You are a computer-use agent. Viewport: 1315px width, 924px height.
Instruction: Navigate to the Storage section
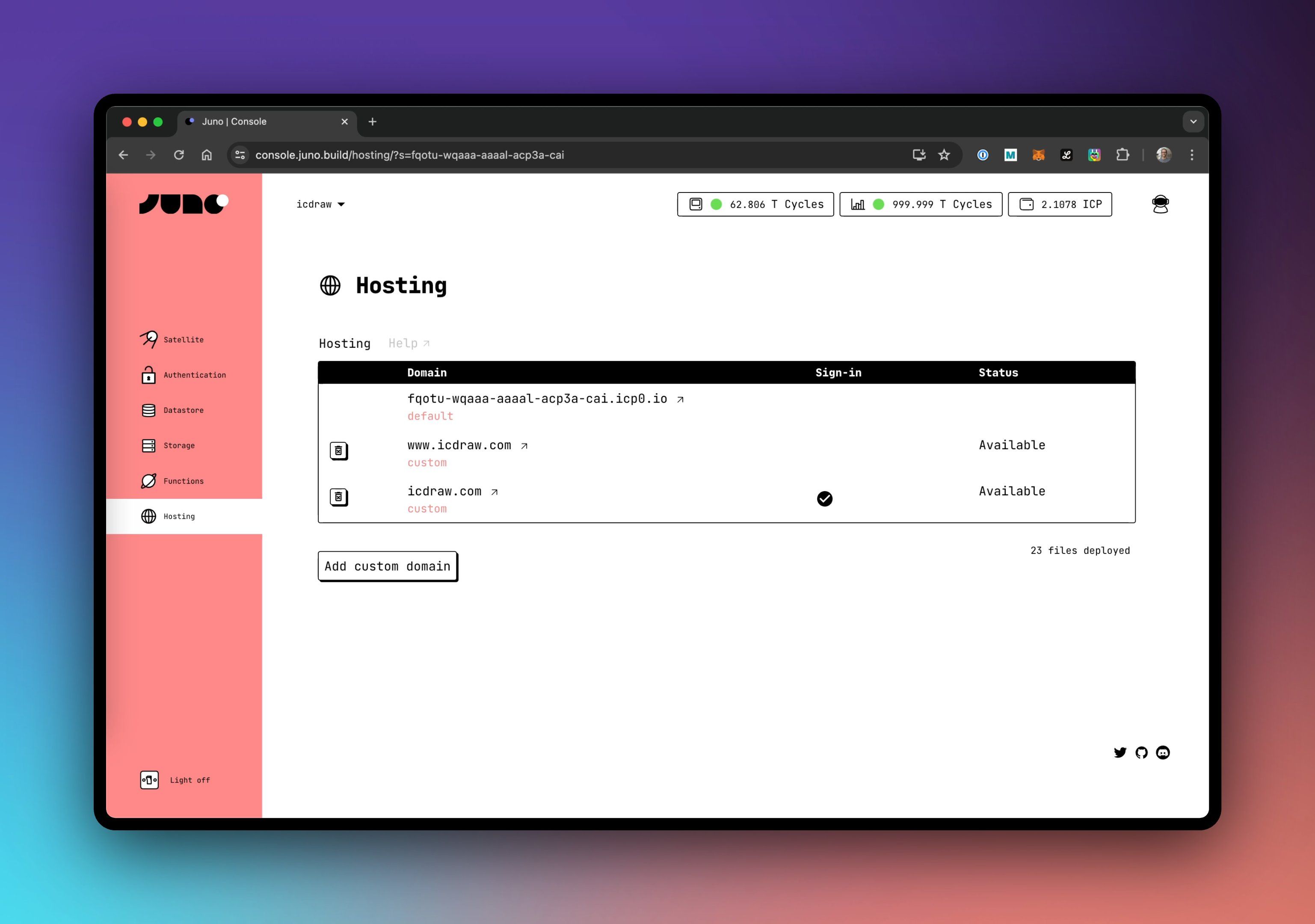pyautogui.click(x=179, y=445)
